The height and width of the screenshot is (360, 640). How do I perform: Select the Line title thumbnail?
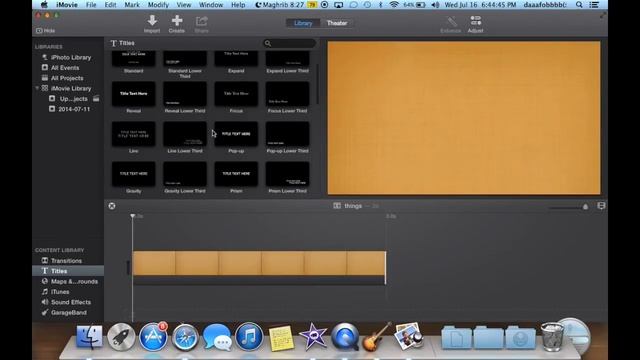pos(133,134)
